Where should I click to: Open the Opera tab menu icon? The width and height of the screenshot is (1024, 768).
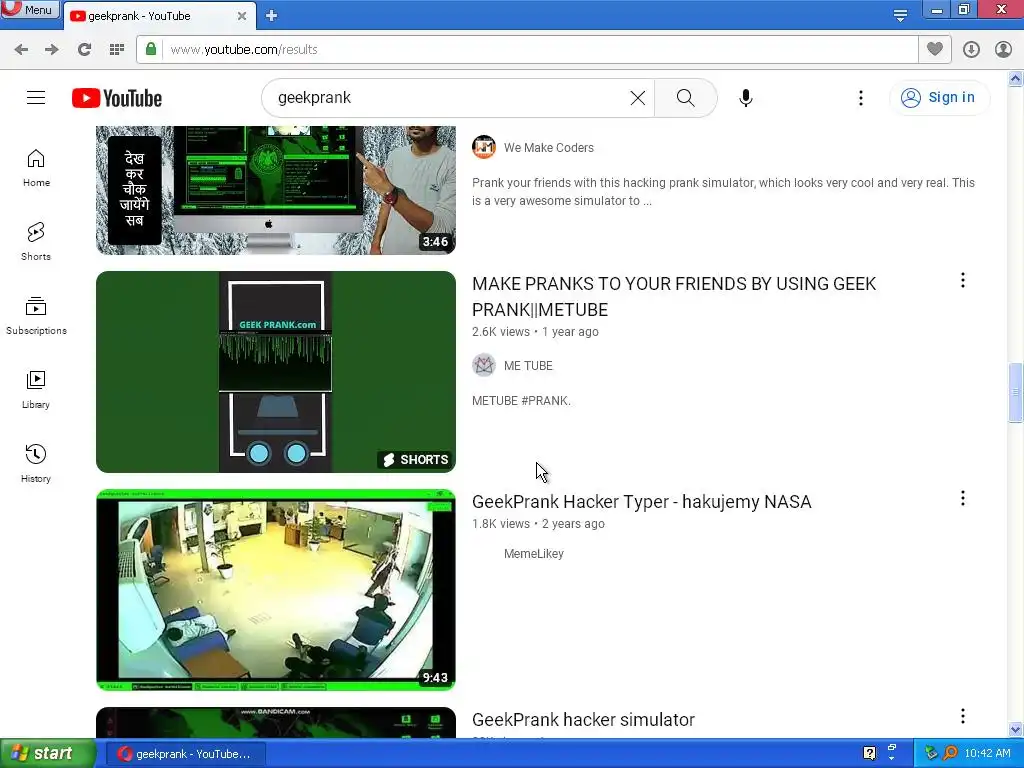pyautogui.click(x=900, y=15)
